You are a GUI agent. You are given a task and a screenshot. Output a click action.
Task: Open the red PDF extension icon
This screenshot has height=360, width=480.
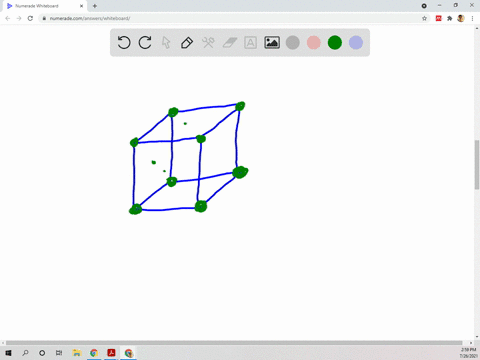point(439,18)
